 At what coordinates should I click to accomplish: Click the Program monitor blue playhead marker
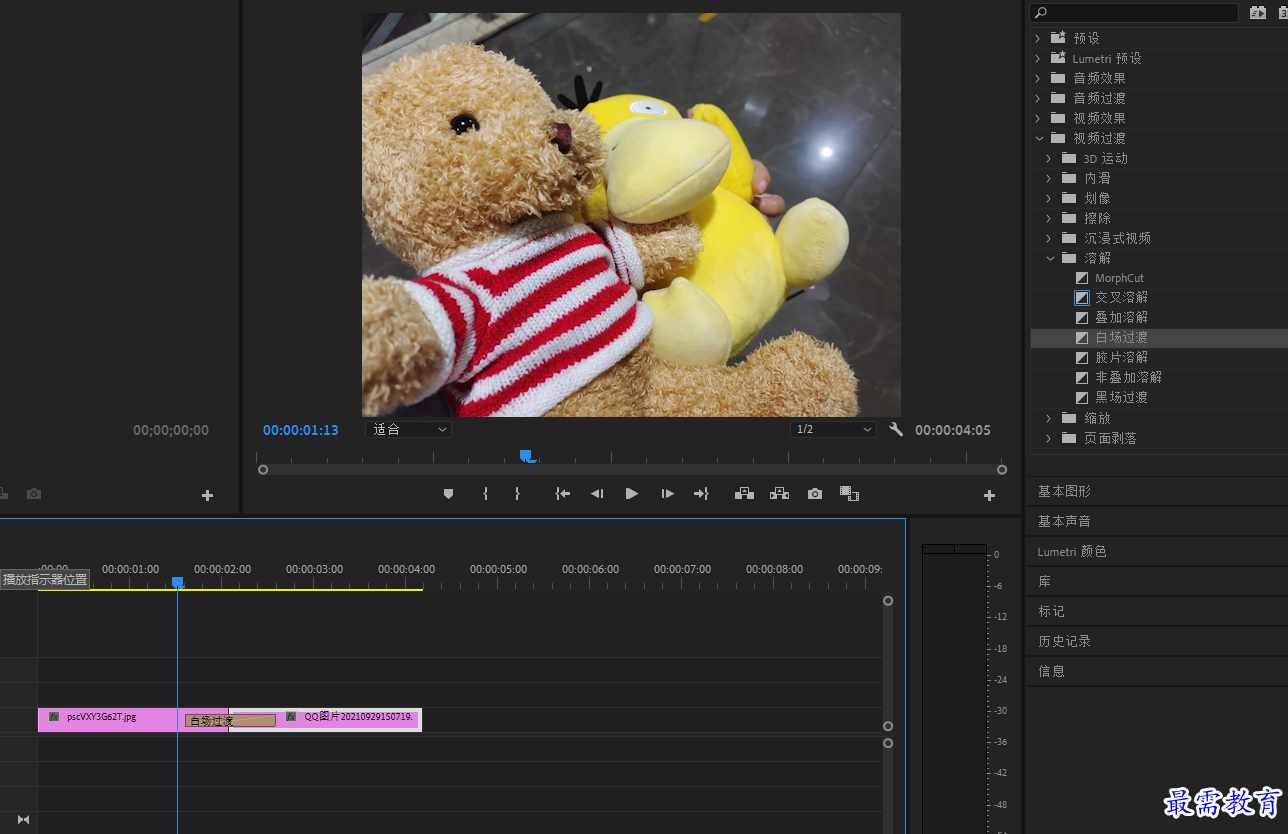526,456
